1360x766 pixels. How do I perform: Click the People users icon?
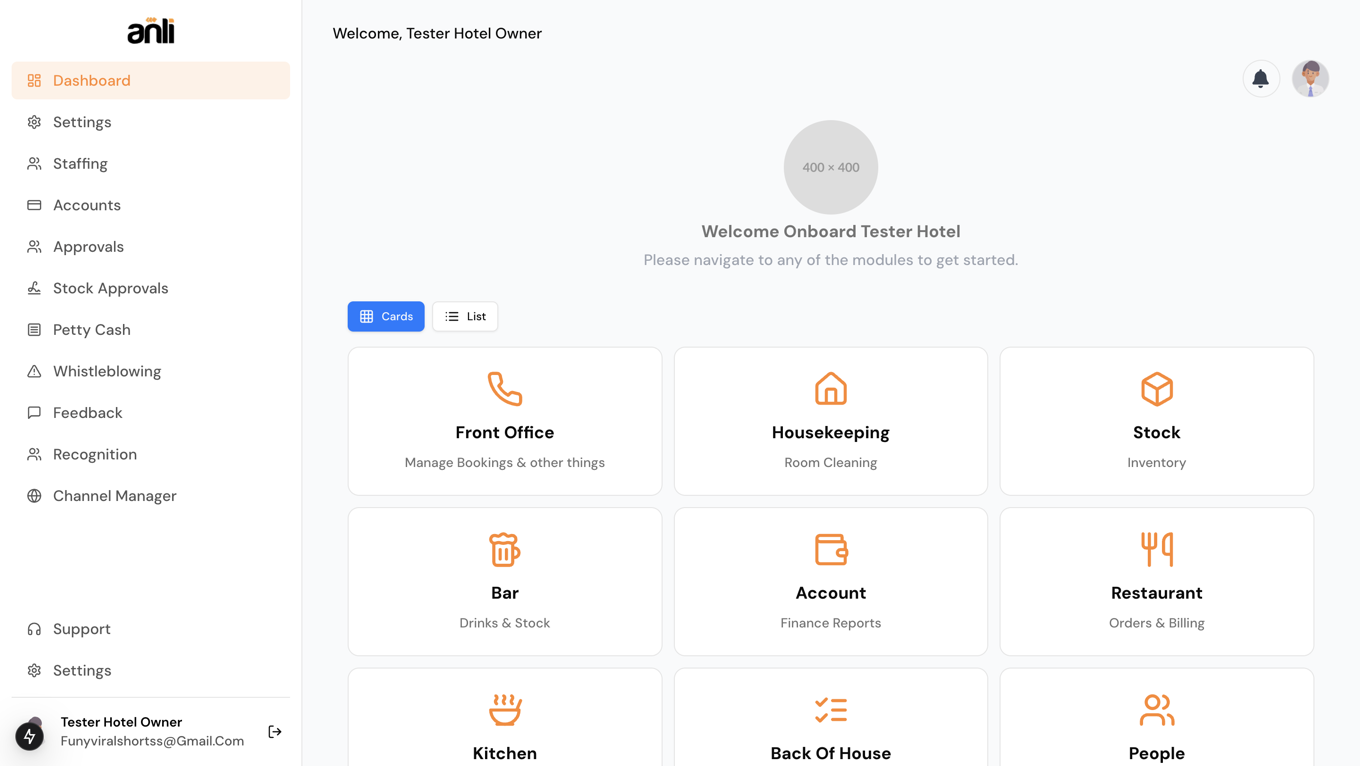[1157, 710]
